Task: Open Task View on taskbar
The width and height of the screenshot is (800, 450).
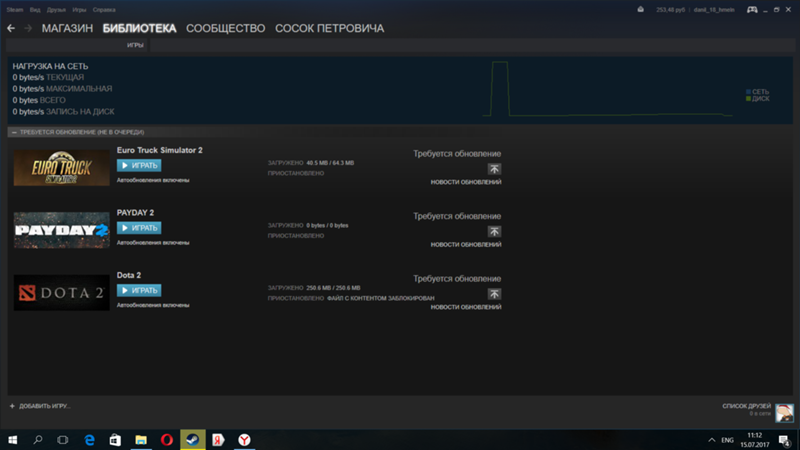Action: tap(63, 440)
